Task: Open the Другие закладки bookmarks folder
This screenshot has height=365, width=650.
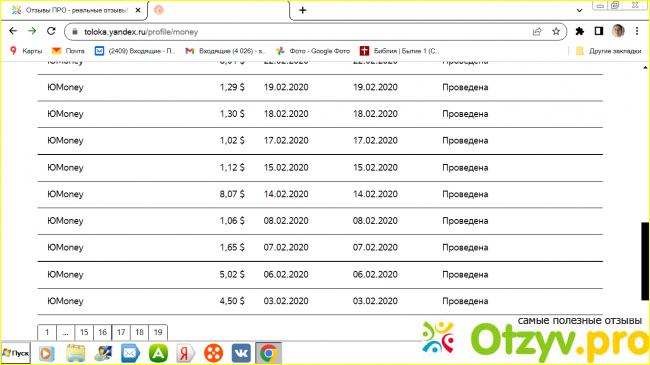Action: (x=608, y=51)
